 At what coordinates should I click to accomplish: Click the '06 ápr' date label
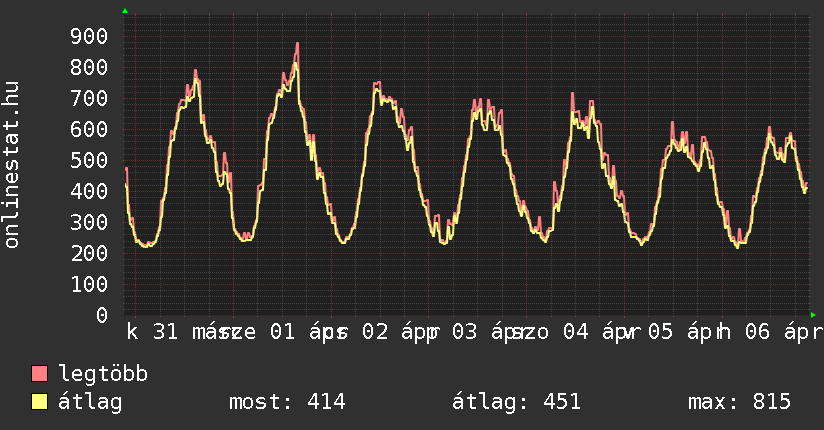pos(778,332)
